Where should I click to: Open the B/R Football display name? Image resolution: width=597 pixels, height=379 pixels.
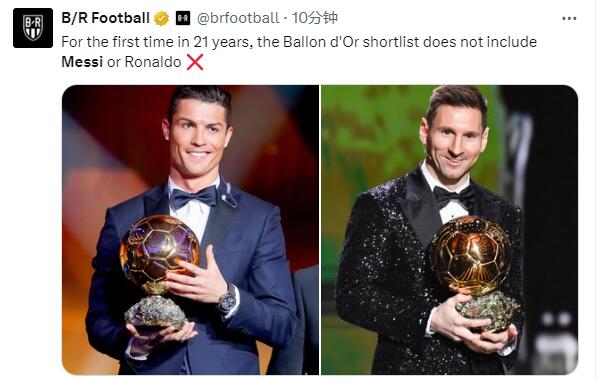coord(105,18)
